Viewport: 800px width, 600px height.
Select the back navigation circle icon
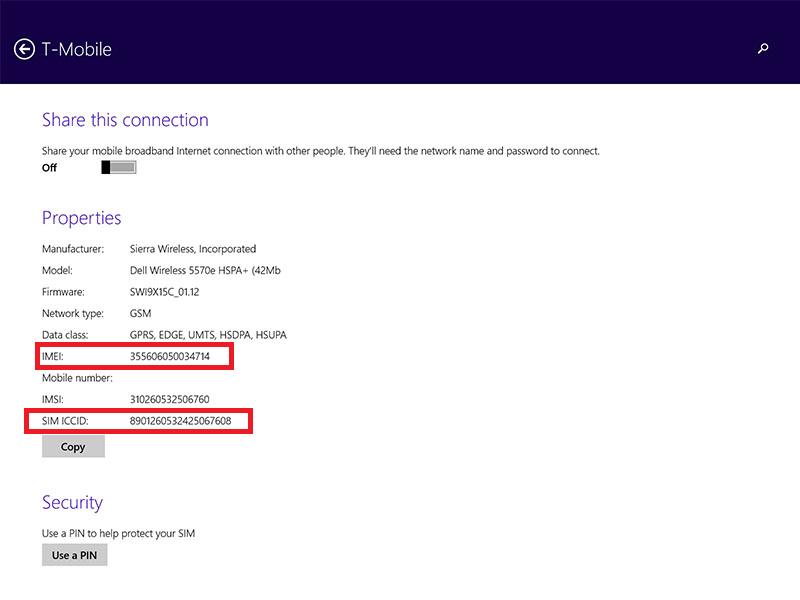[x=24, y=48]
